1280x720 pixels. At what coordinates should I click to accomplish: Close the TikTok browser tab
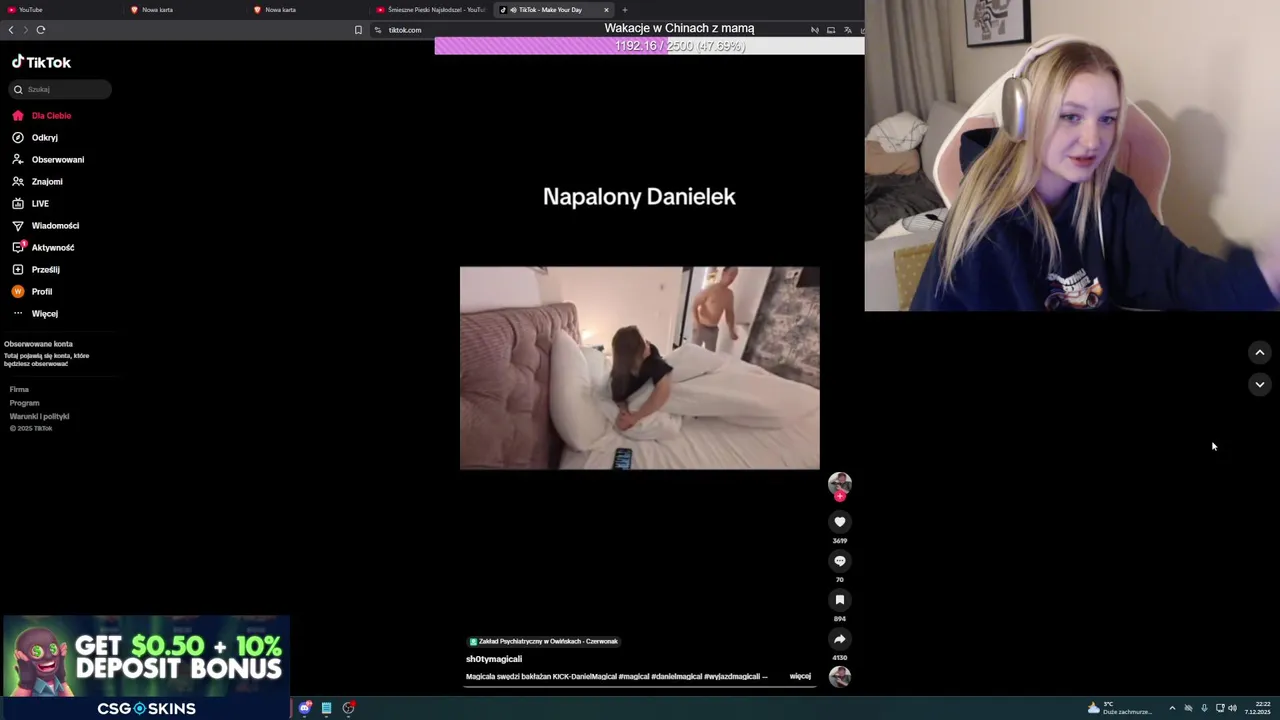(606, 10)
